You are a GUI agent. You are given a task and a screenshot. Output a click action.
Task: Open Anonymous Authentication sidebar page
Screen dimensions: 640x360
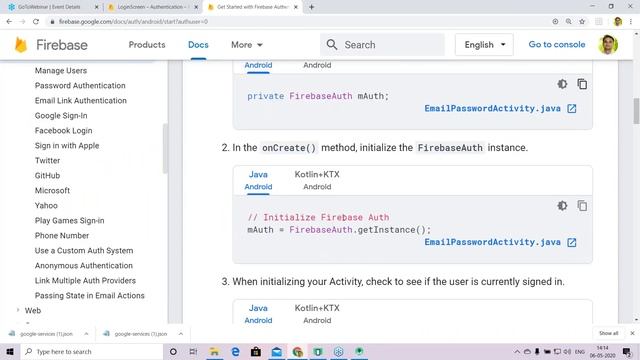point(84,266)
